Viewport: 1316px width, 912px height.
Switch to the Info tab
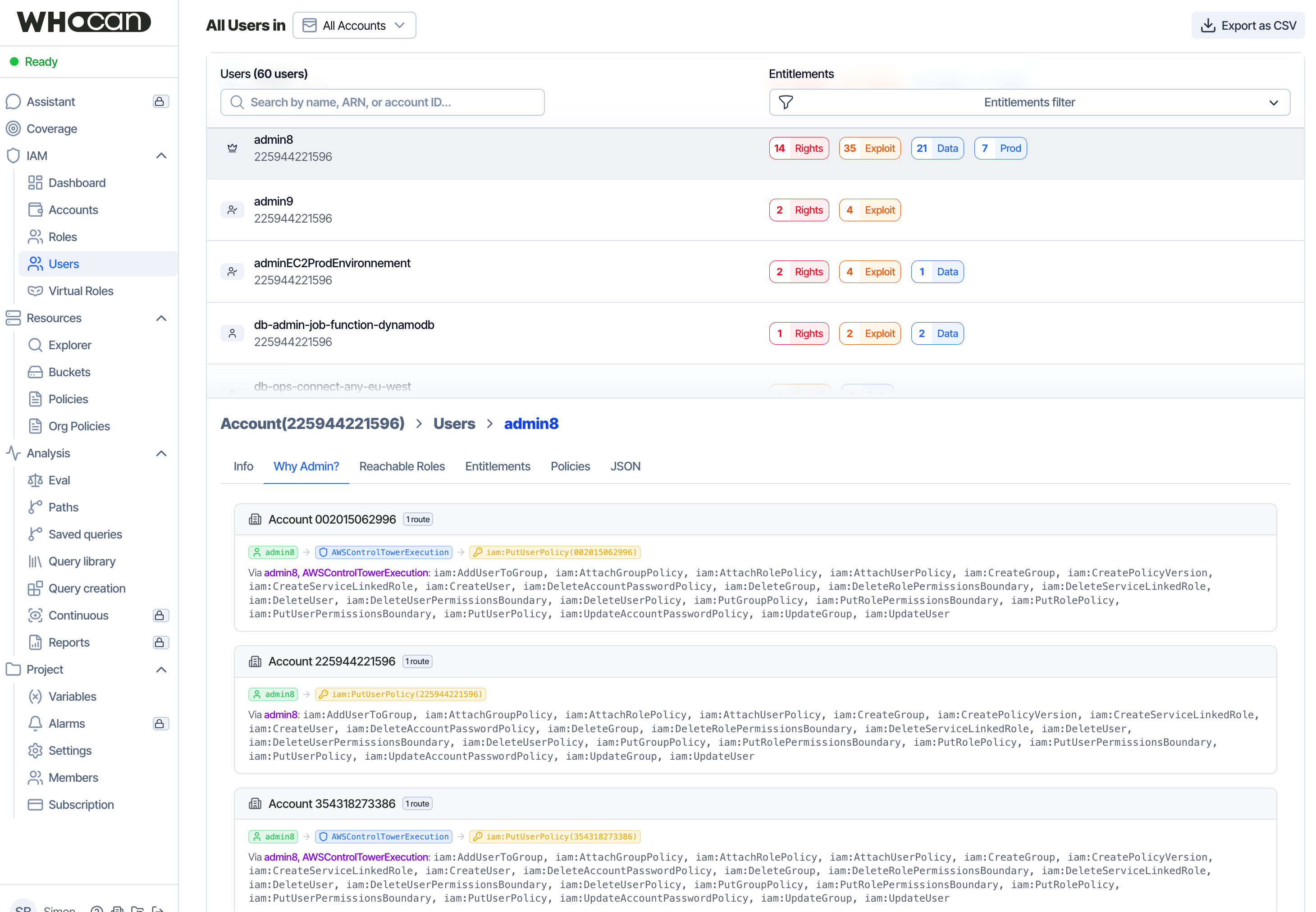coord(243,466)
